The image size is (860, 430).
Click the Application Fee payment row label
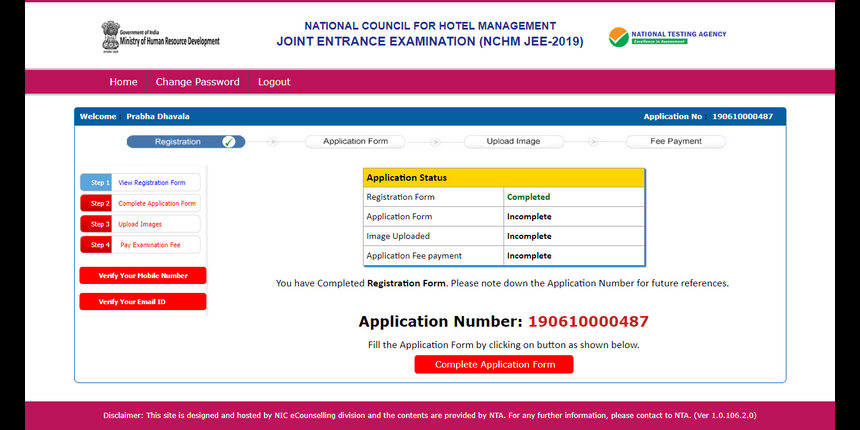point(414,256)
